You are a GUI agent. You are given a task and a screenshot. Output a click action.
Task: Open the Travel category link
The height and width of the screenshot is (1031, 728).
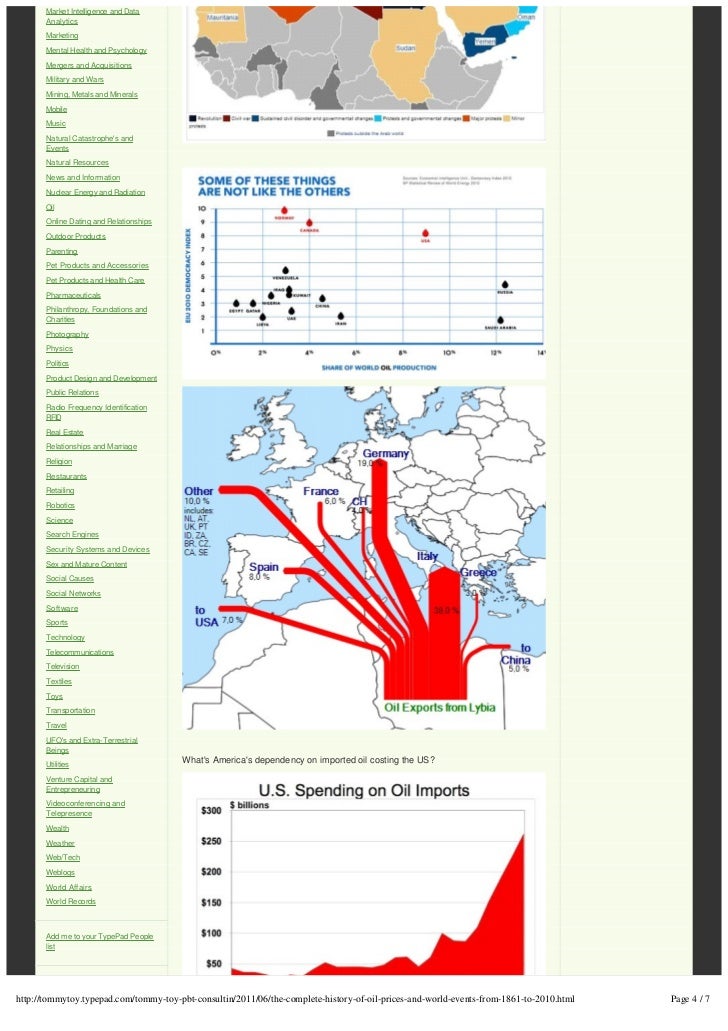point(57,726)
